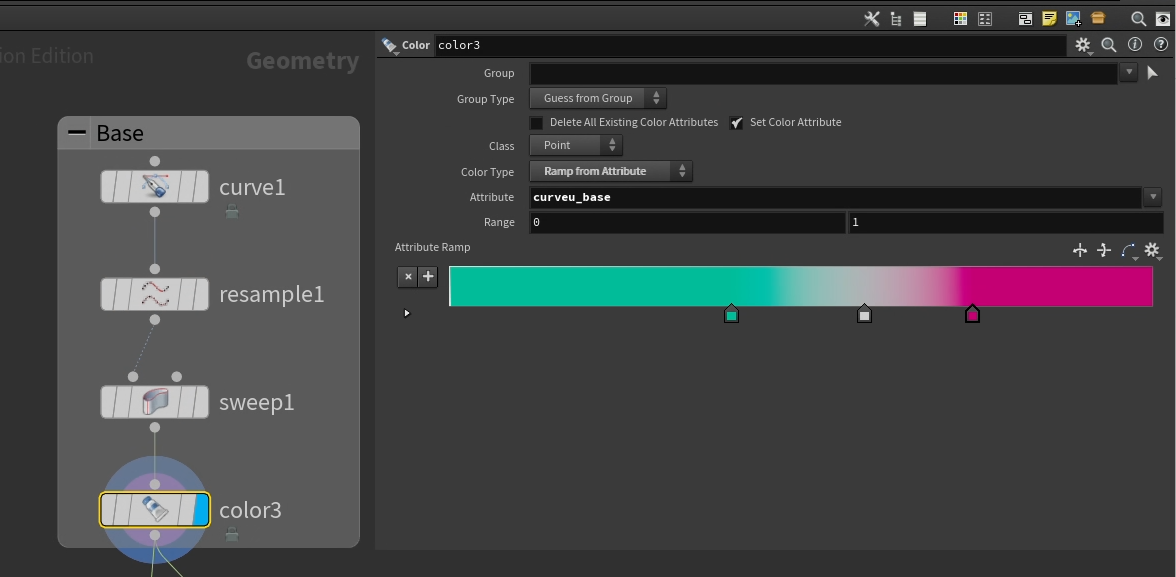1176x577 pixels.
Task: Open the color palette grid icon
Action: [x=960, y=18]
